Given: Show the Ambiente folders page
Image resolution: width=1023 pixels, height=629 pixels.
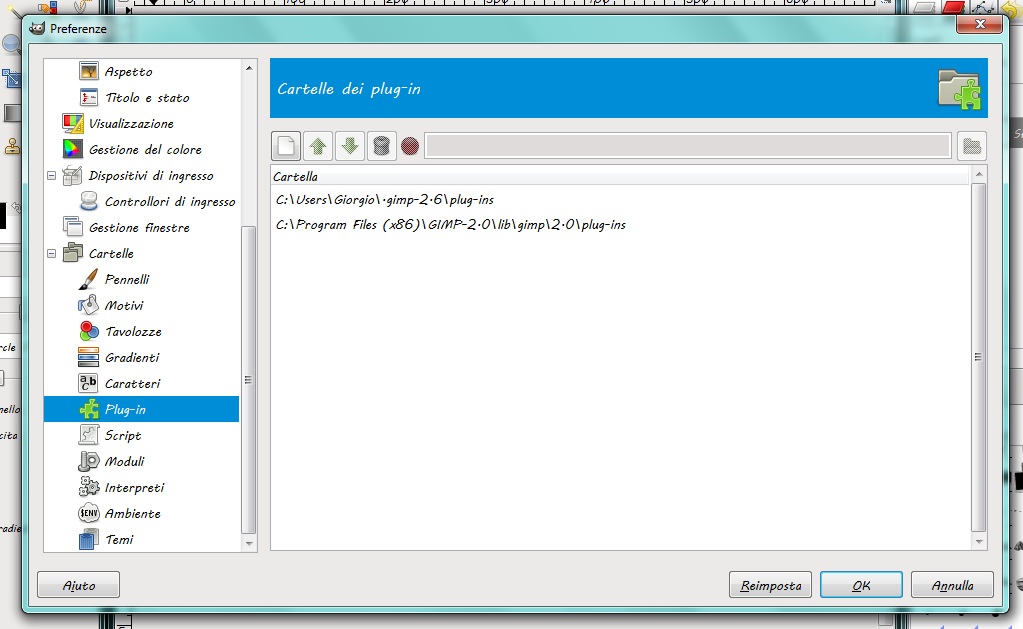Looking at the screenshot, I should [x=132, y=514].
